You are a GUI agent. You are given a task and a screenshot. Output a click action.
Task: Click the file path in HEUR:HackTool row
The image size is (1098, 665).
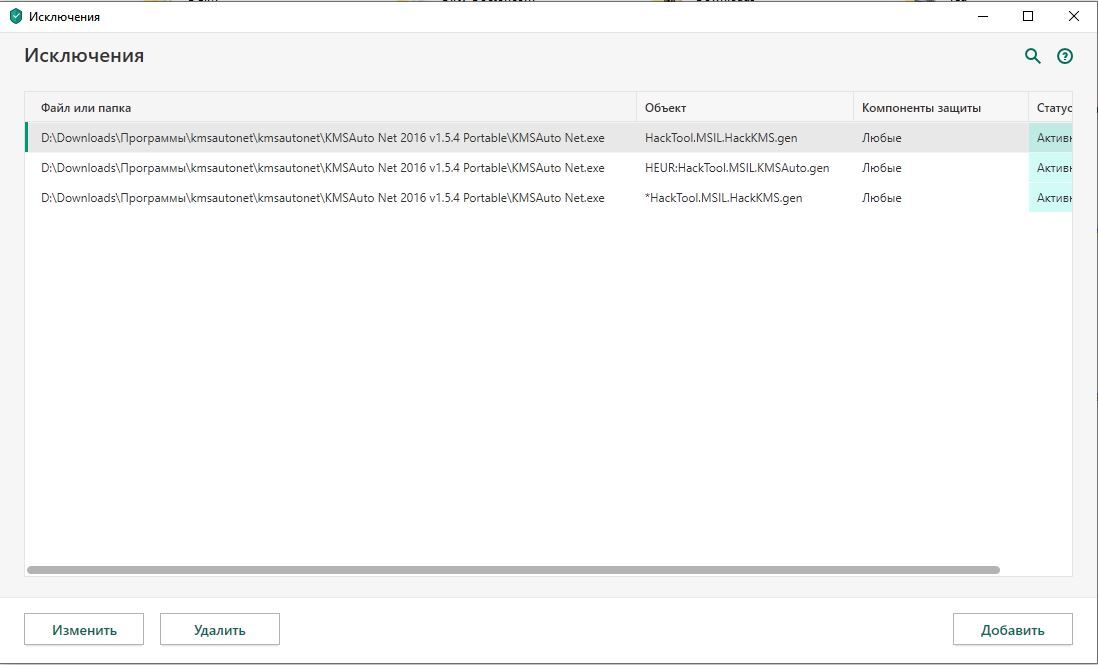click(x=323, y=168)
